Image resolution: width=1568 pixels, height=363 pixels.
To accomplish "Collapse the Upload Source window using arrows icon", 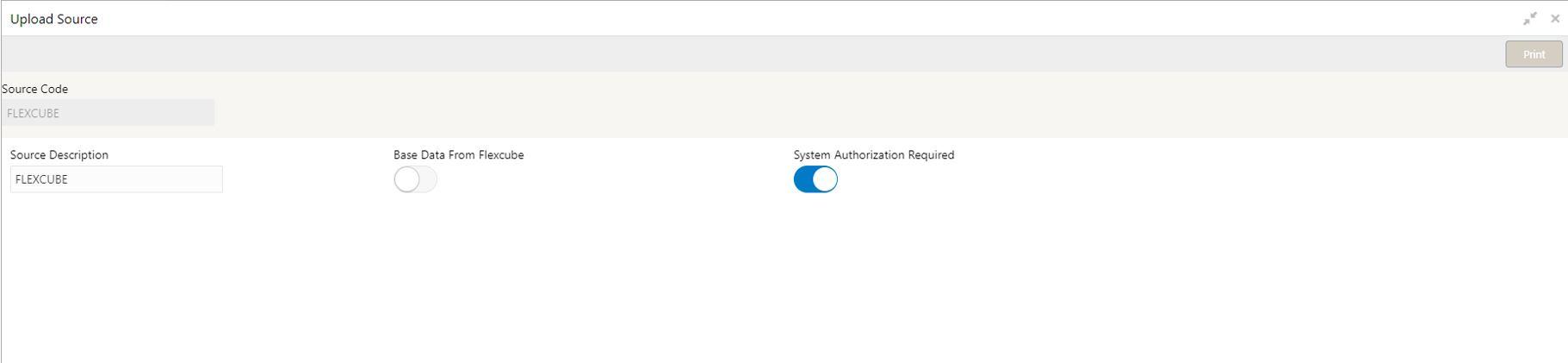I will point(1529,19).
